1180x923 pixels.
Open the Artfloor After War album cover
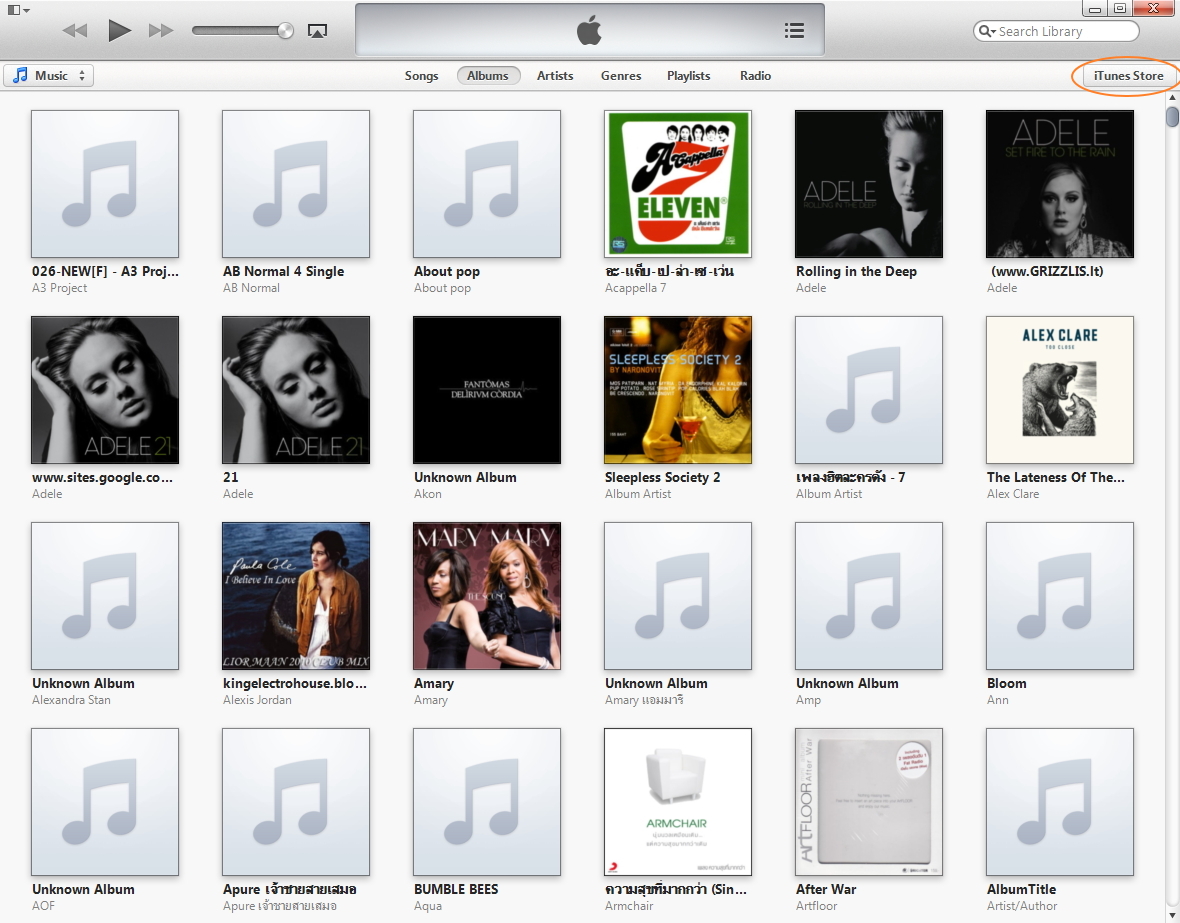coord(869,802)
